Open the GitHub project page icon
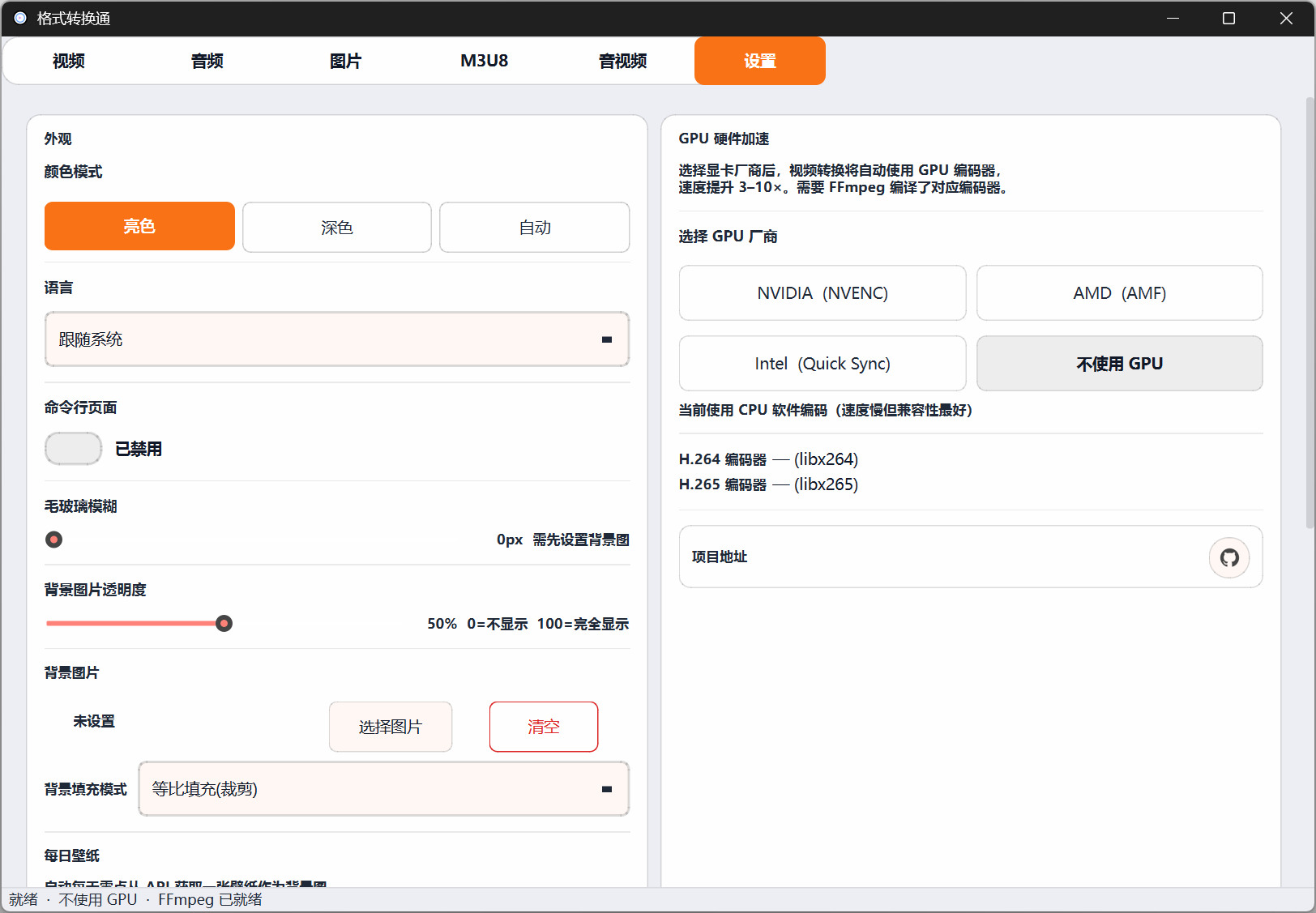This screenshot has height=913, width=1316. (x=1229, y=557)
